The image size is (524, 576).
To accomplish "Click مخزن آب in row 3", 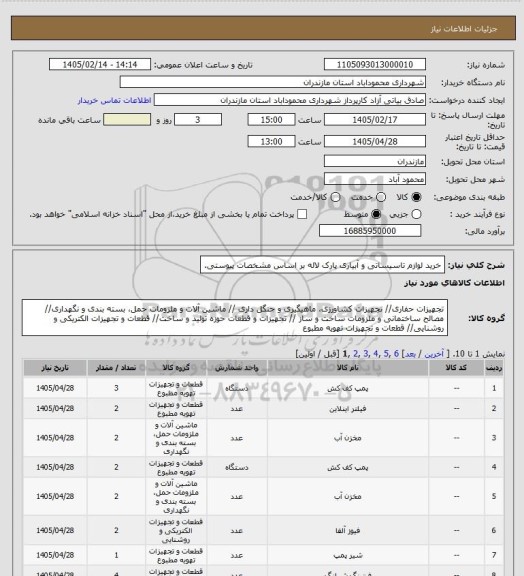I will click(x=348, y=438).
